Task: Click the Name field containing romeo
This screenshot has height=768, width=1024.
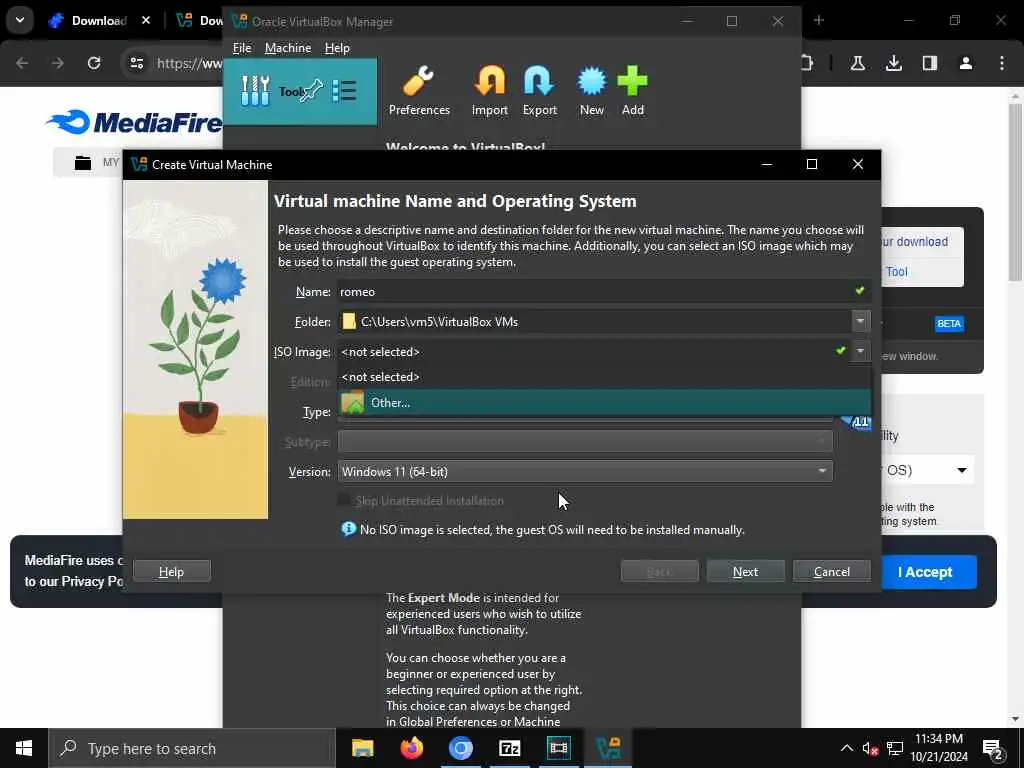Action: 603,291
